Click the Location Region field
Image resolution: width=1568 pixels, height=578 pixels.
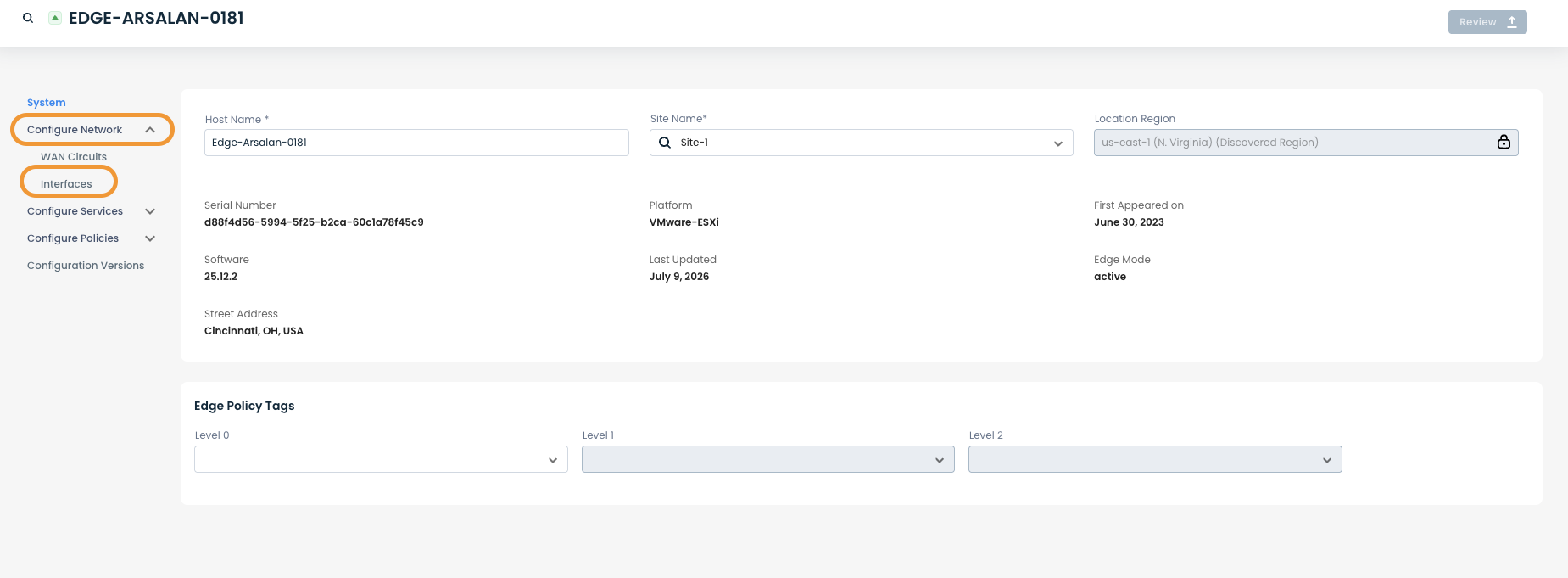tap(1306, 143)
